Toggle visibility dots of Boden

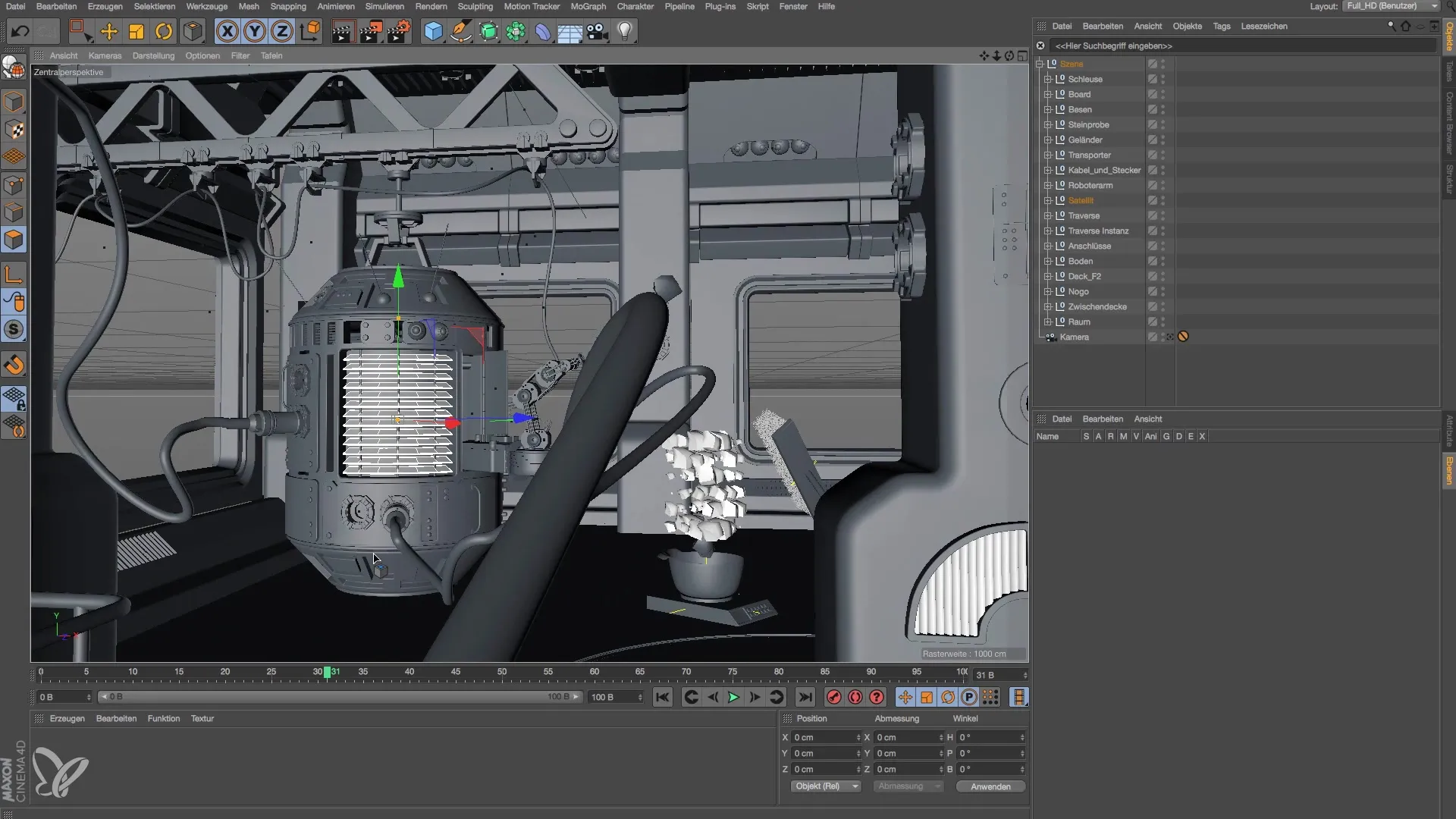[1163, 261]
